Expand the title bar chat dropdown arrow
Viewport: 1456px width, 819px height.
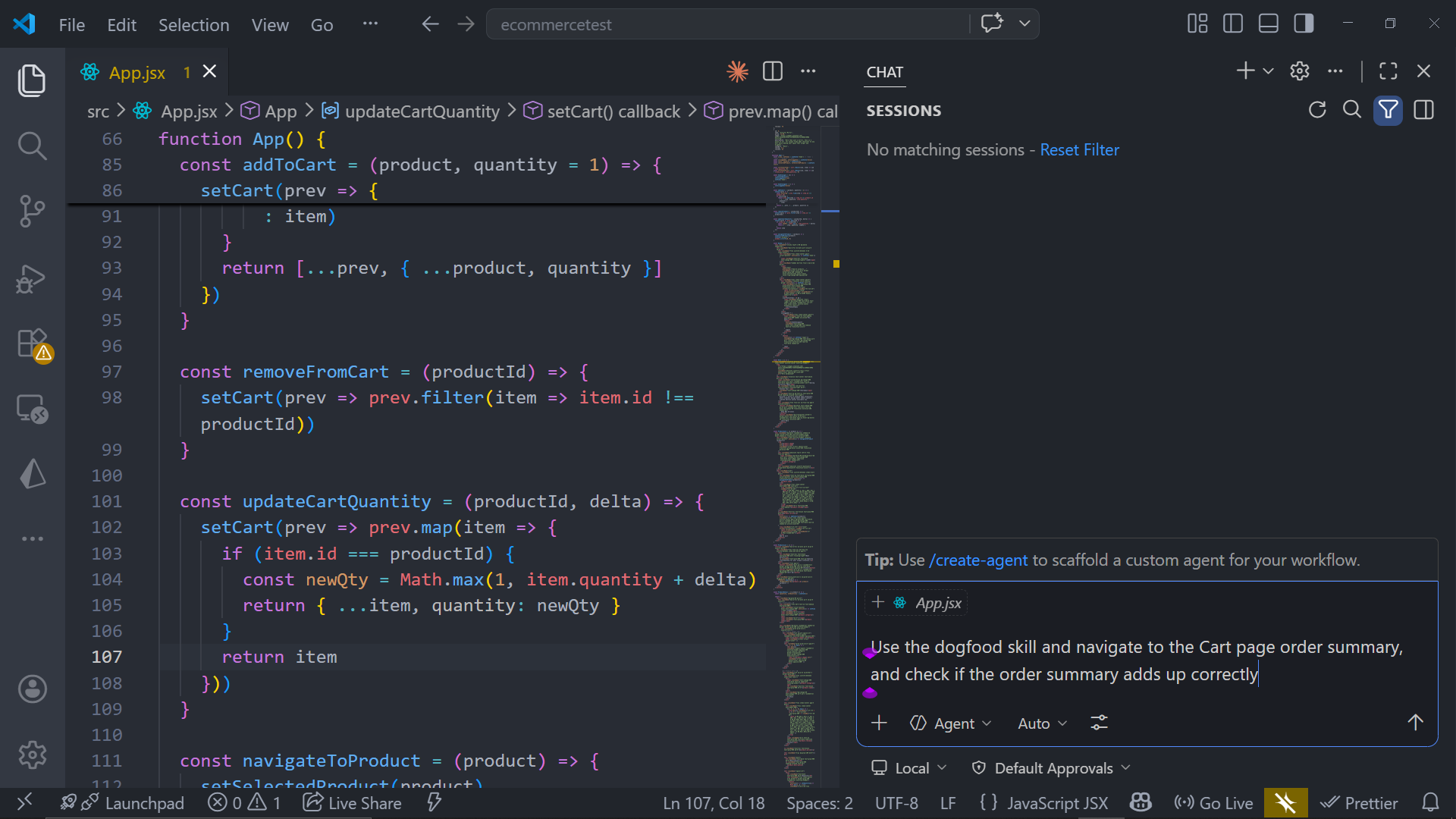click(x=1025, y=24)
